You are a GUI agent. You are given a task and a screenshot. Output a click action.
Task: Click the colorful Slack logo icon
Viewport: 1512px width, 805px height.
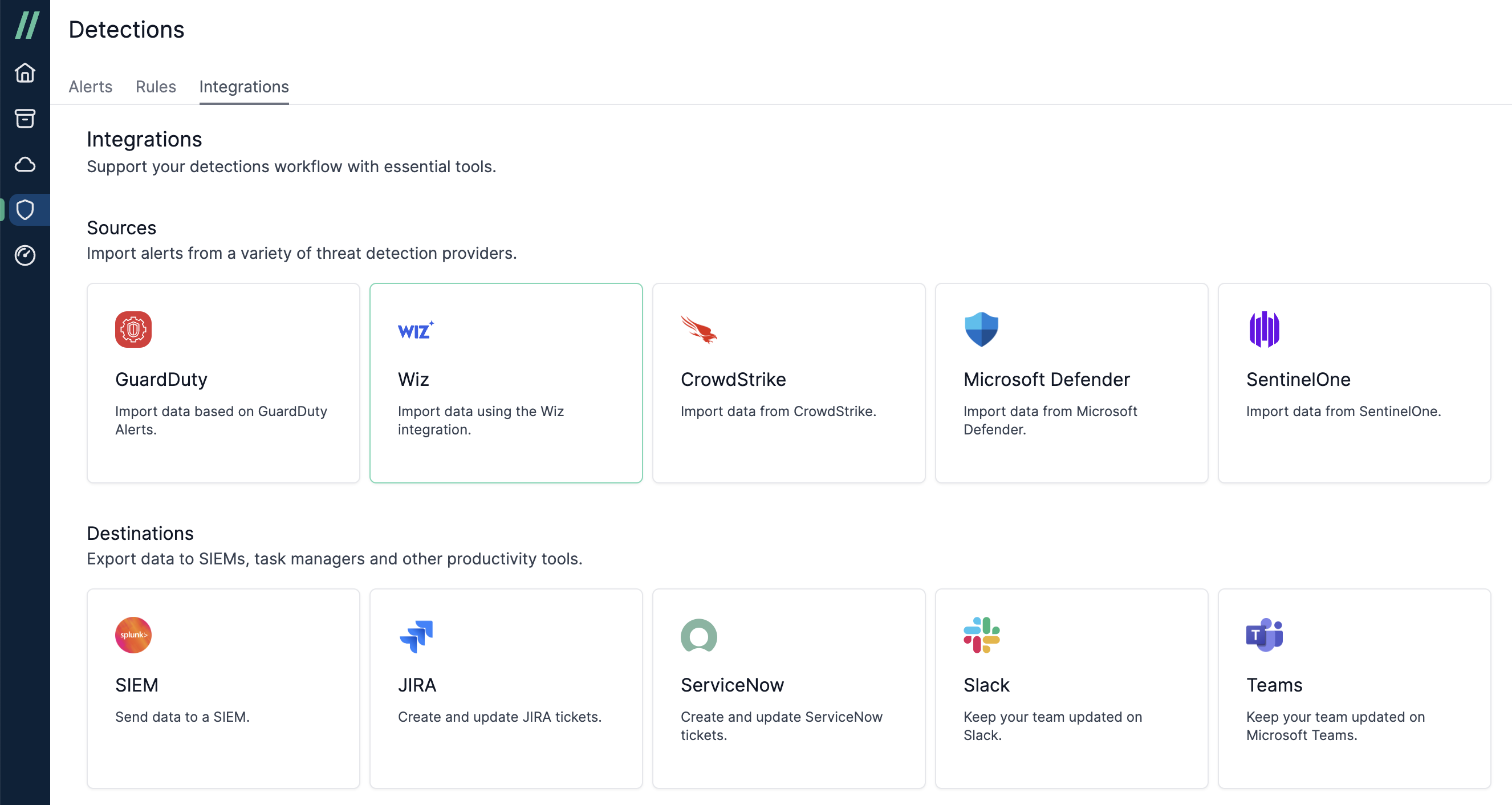pos(981,635)
